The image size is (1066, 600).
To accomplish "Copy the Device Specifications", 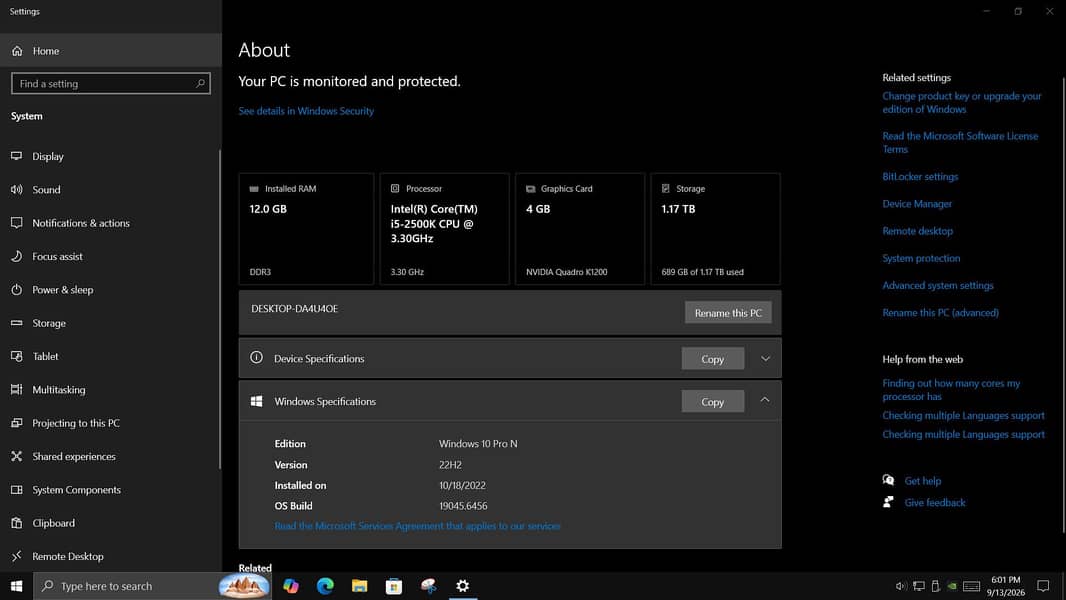I will click(x=712, y=359).
